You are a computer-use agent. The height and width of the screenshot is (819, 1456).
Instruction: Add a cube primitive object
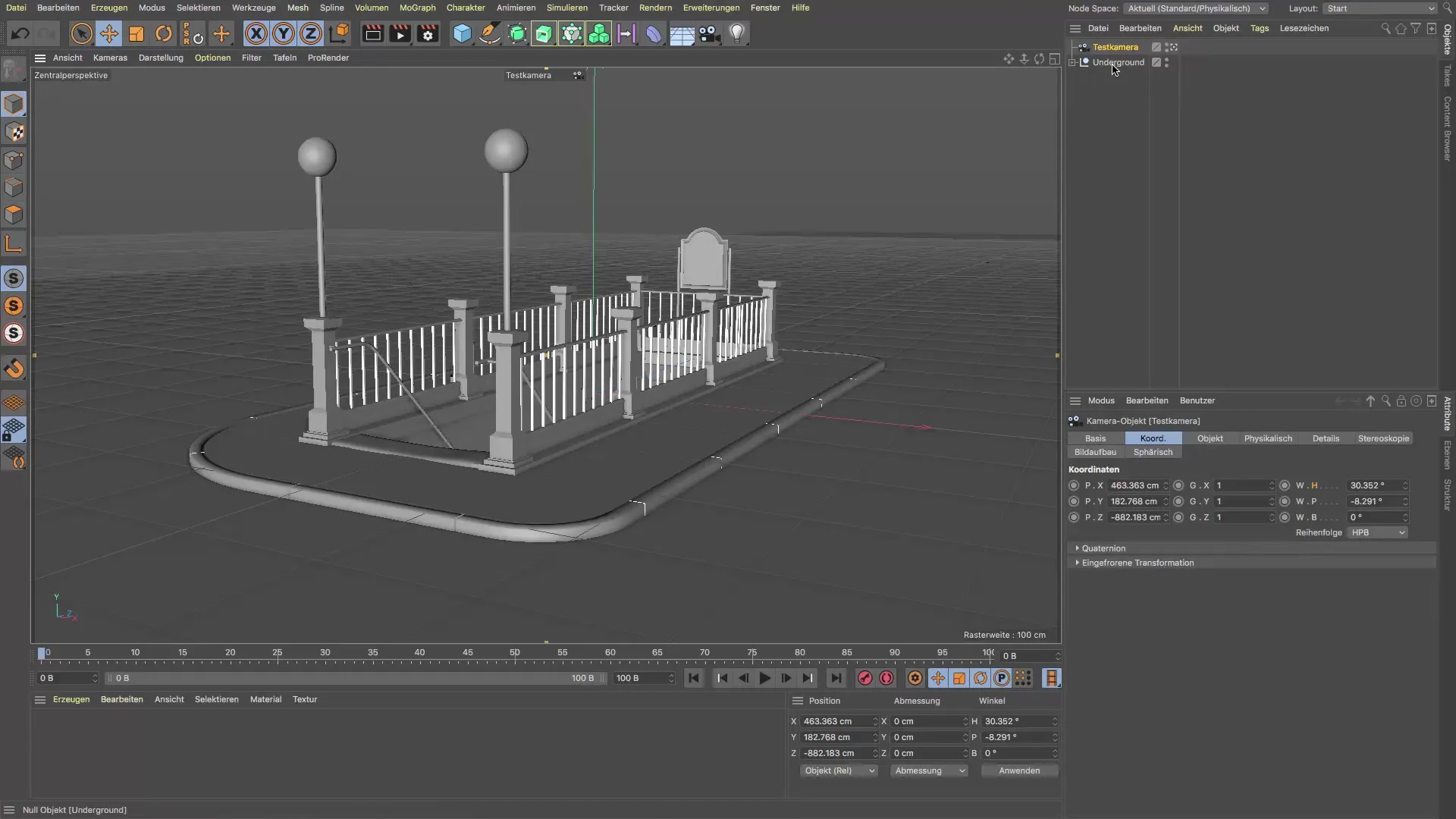pyautogui.click(x=462, y=34)
